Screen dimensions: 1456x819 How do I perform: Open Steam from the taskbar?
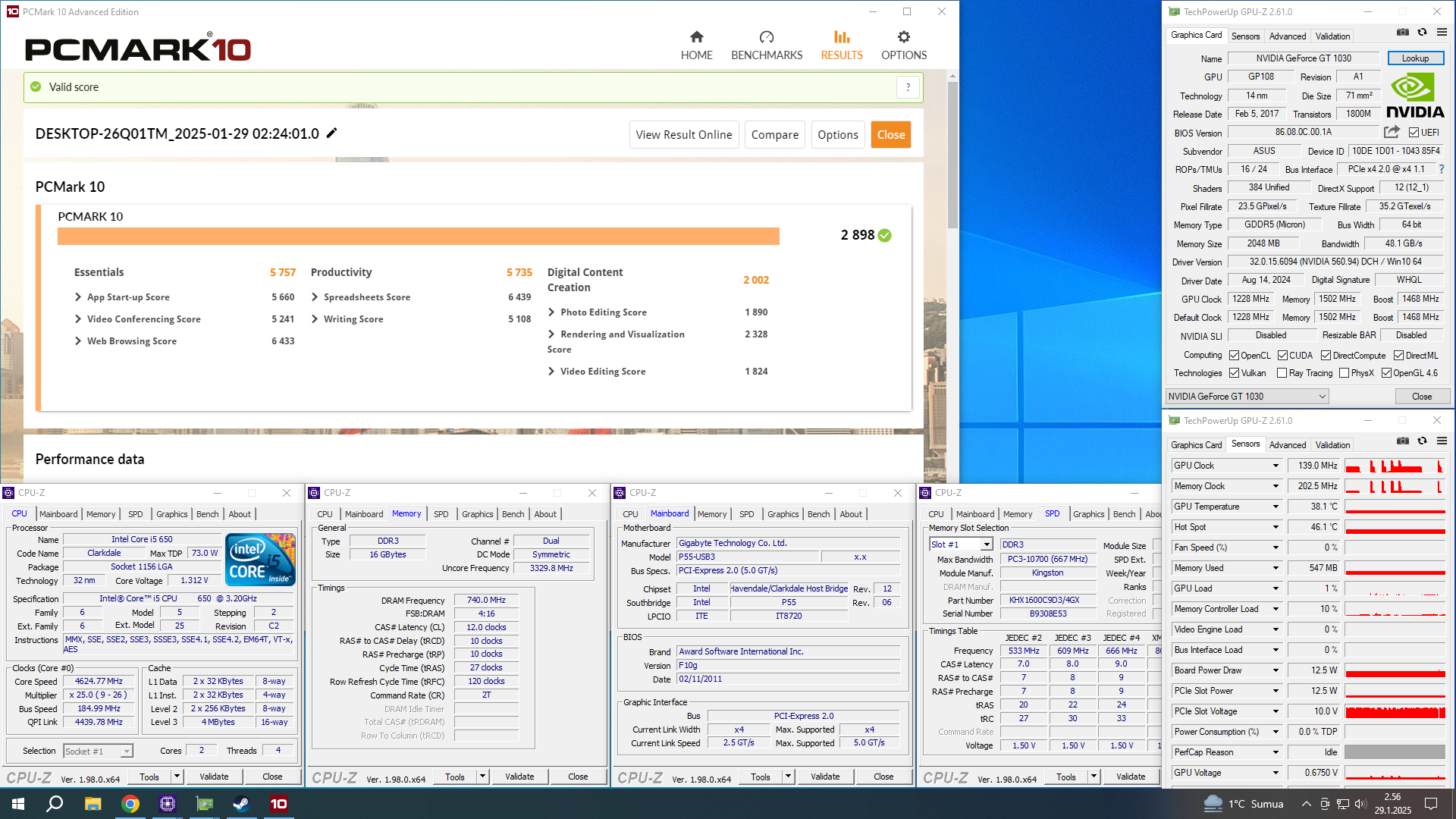click(x=242, y=804)
